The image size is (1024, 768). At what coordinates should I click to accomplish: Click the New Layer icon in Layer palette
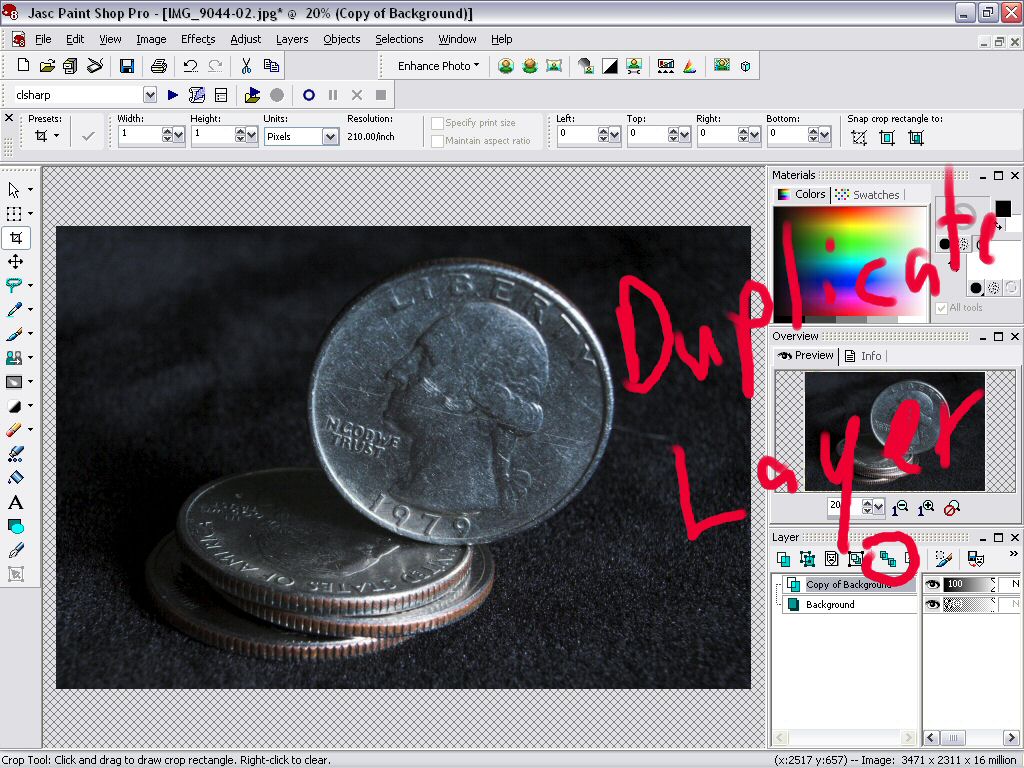[785, 558]
